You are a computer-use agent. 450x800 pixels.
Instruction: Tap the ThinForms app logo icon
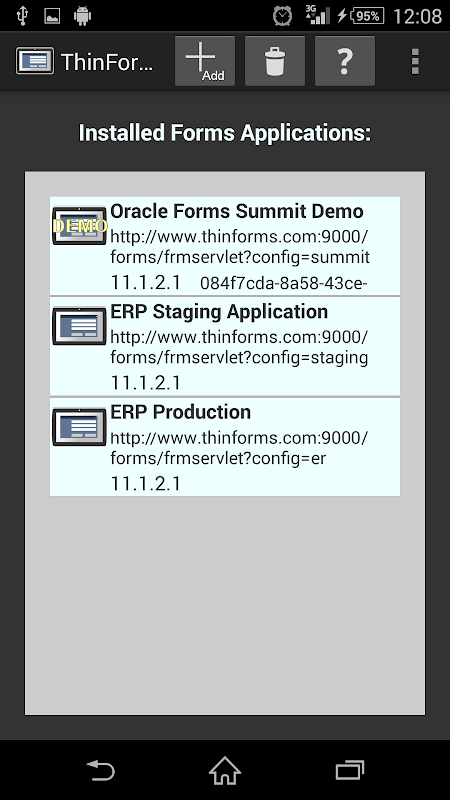[35, 61]
